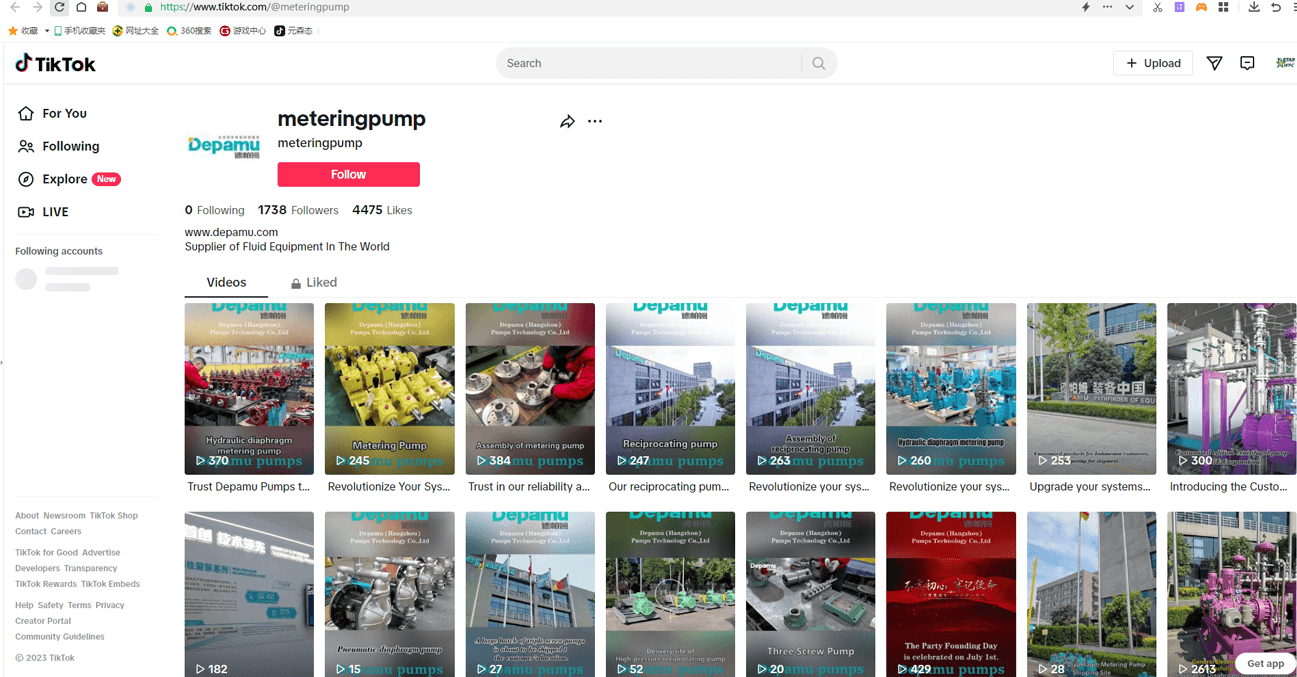The width and height of the screenshot is (1297, 677).
Task: Open the LIVE section
Action: (43, 212)
